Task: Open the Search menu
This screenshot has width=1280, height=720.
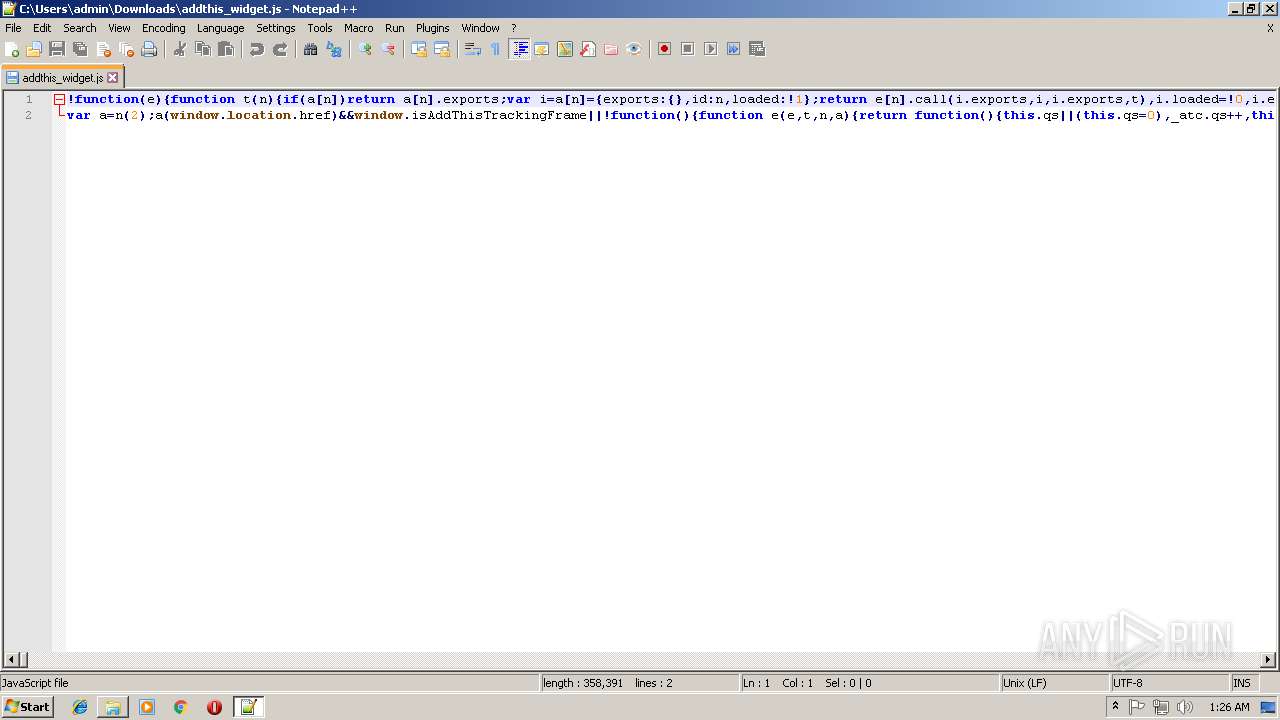Action: (80, 28)
